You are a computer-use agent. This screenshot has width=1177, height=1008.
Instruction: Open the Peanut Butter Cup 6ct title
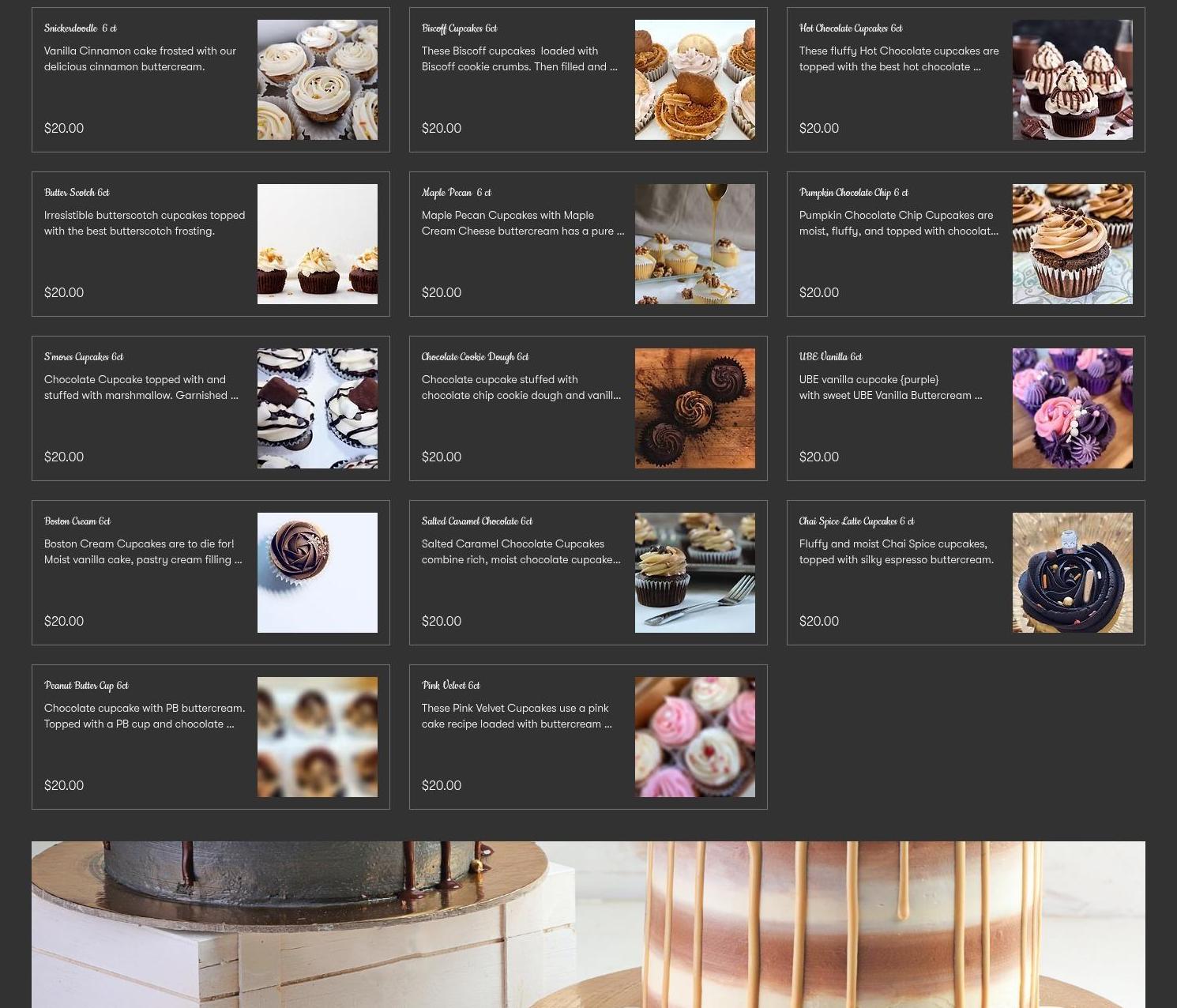[x=86, y=686]
